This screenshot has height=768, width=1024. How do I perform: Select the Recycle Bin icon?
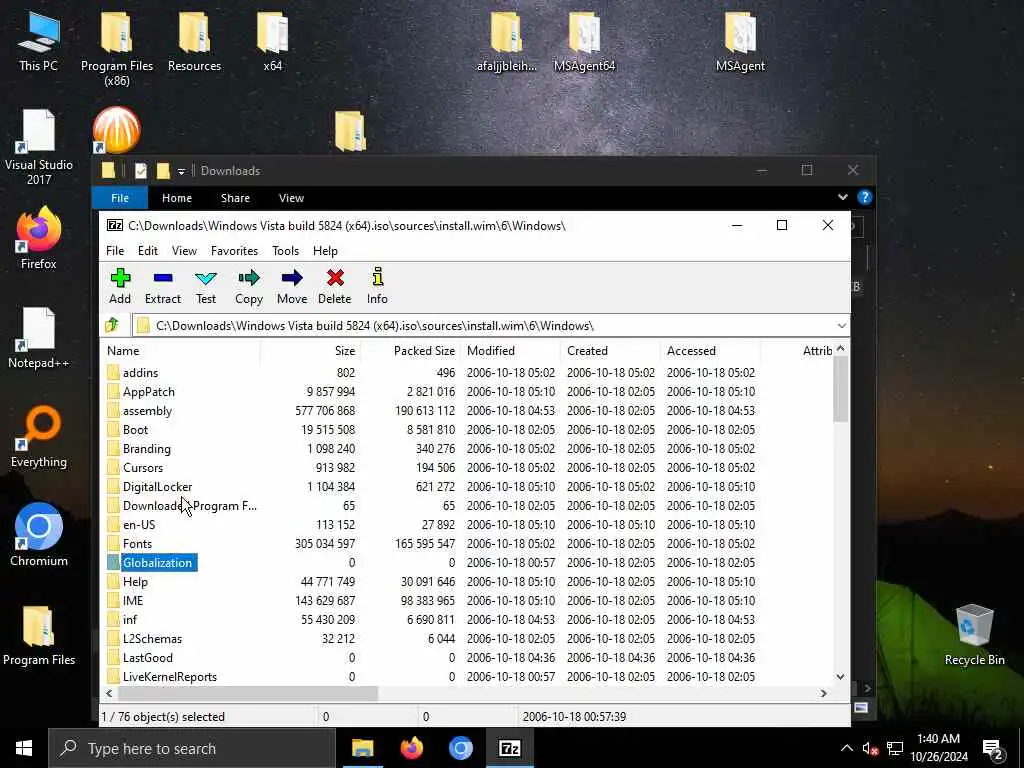click(974, 635)
